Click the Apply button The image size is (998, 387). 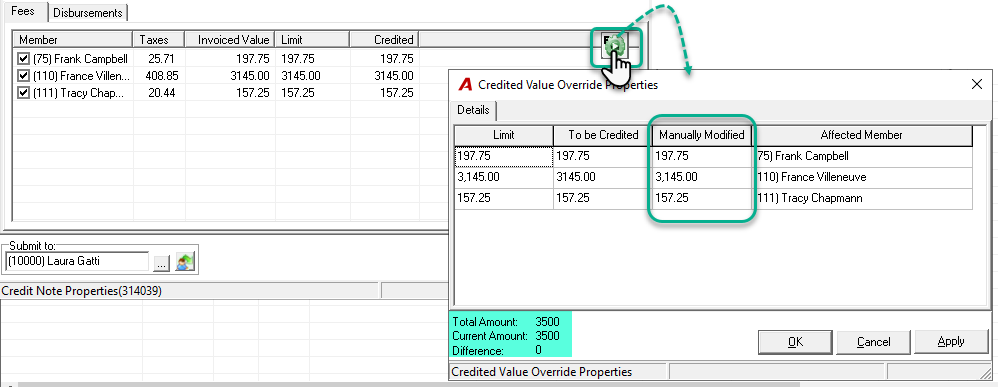coord(951,342)
